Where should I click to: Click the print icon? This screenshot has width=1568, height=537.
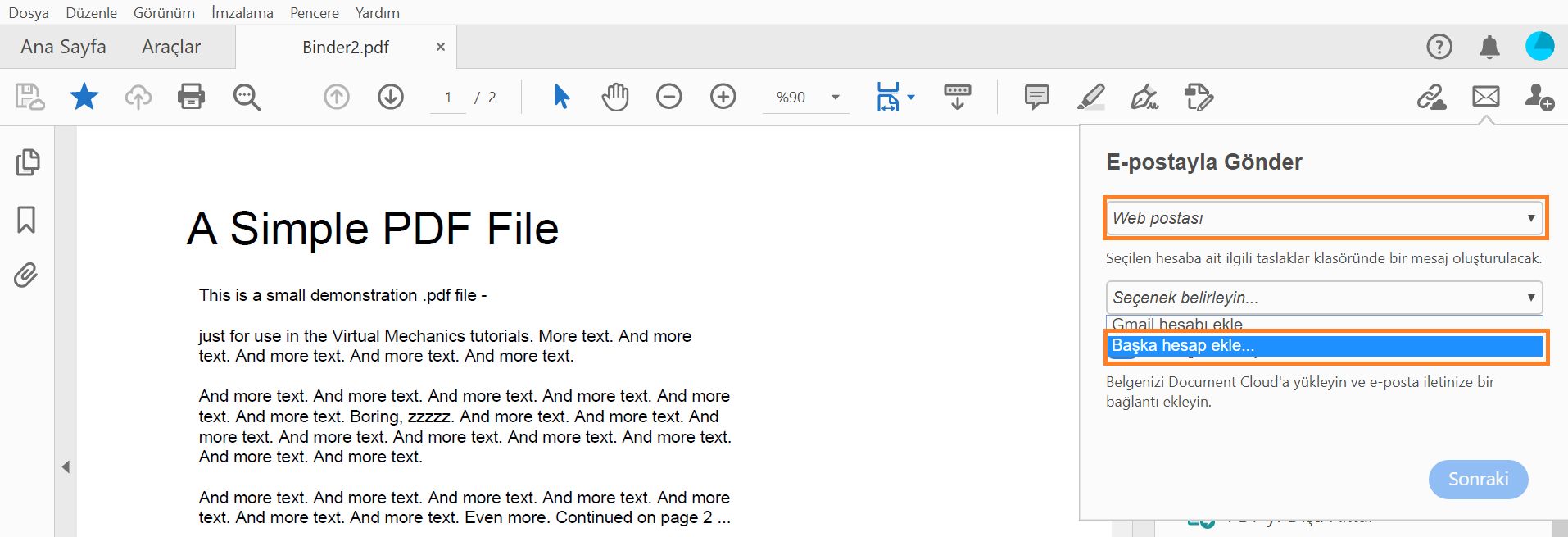click(x=191, y=97)
